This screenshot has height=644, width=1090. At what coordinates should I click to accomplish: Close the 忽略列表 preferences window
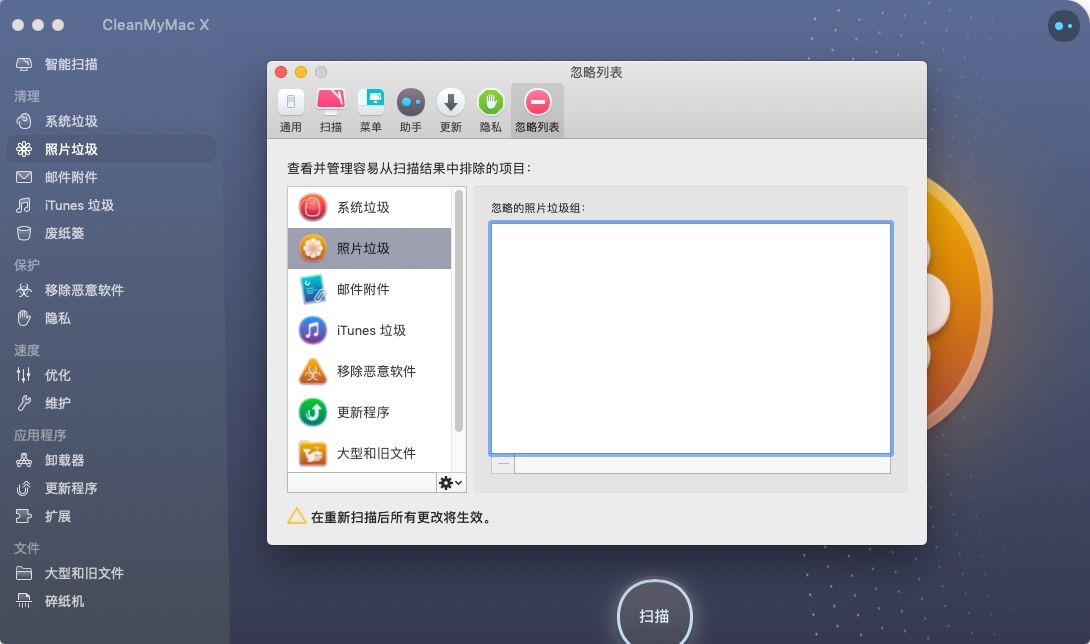point(281,72)
